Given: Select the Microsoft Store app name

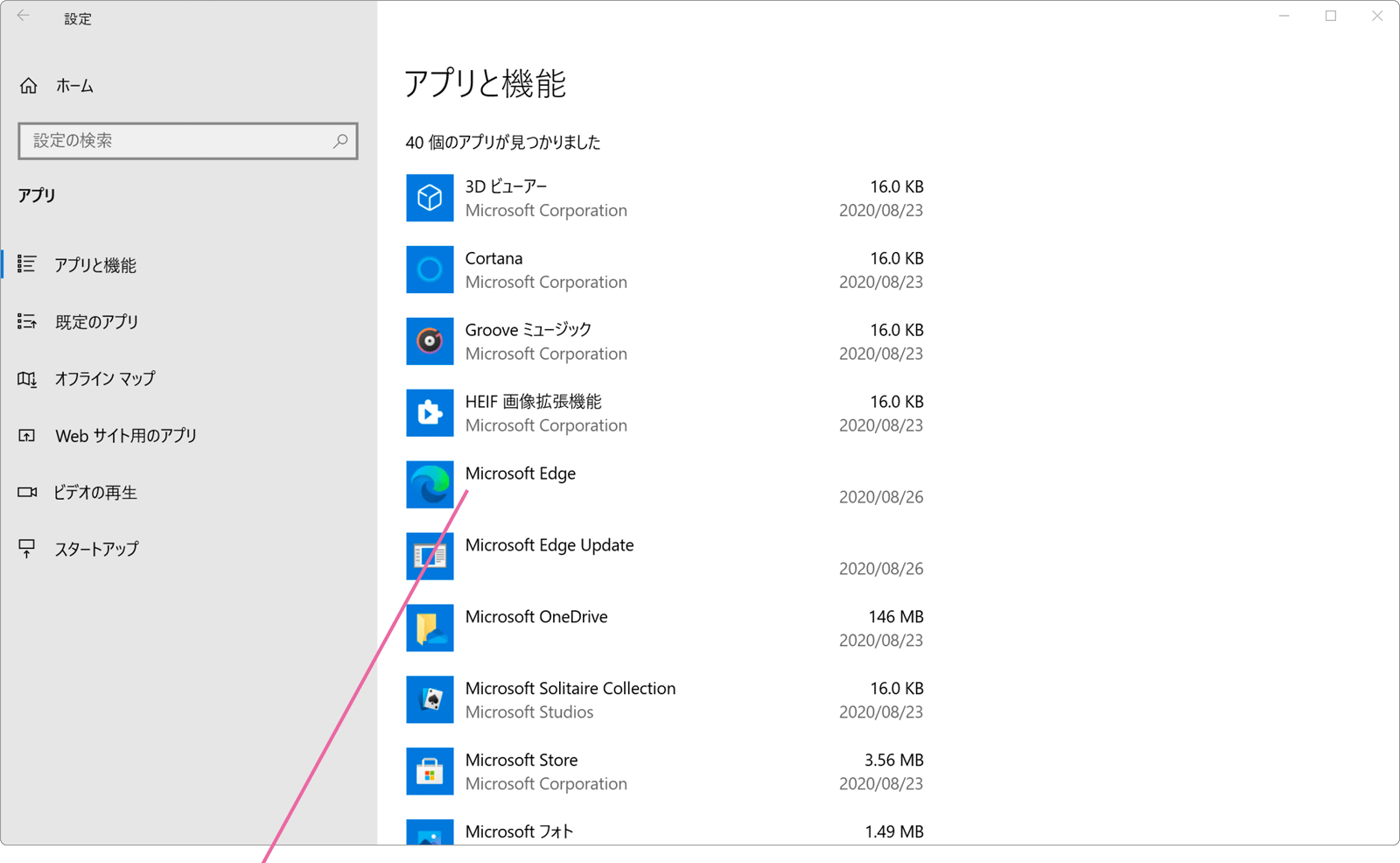Looking at the screenshot, I should (521, 761).
